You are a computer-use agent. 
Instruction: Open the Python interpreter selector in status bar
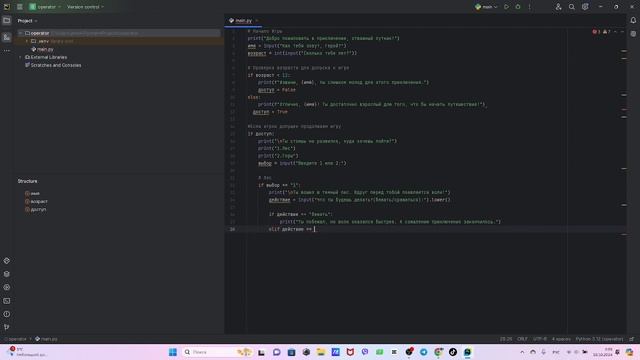pyautogui.click(x=599, y=339)
